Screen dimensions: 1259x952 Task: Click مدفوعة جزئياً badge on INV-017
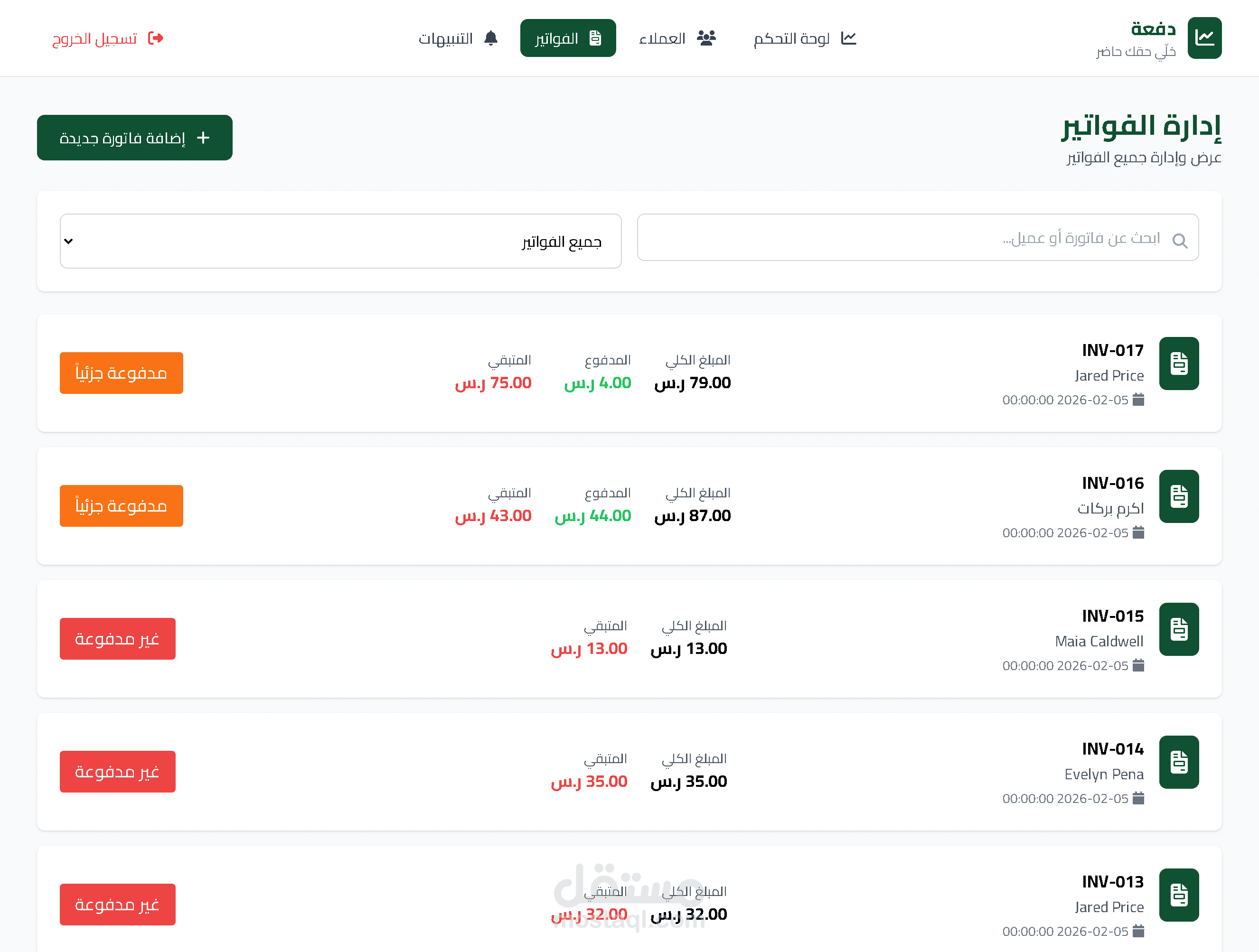pyautogui.click(x=121, y=373)
